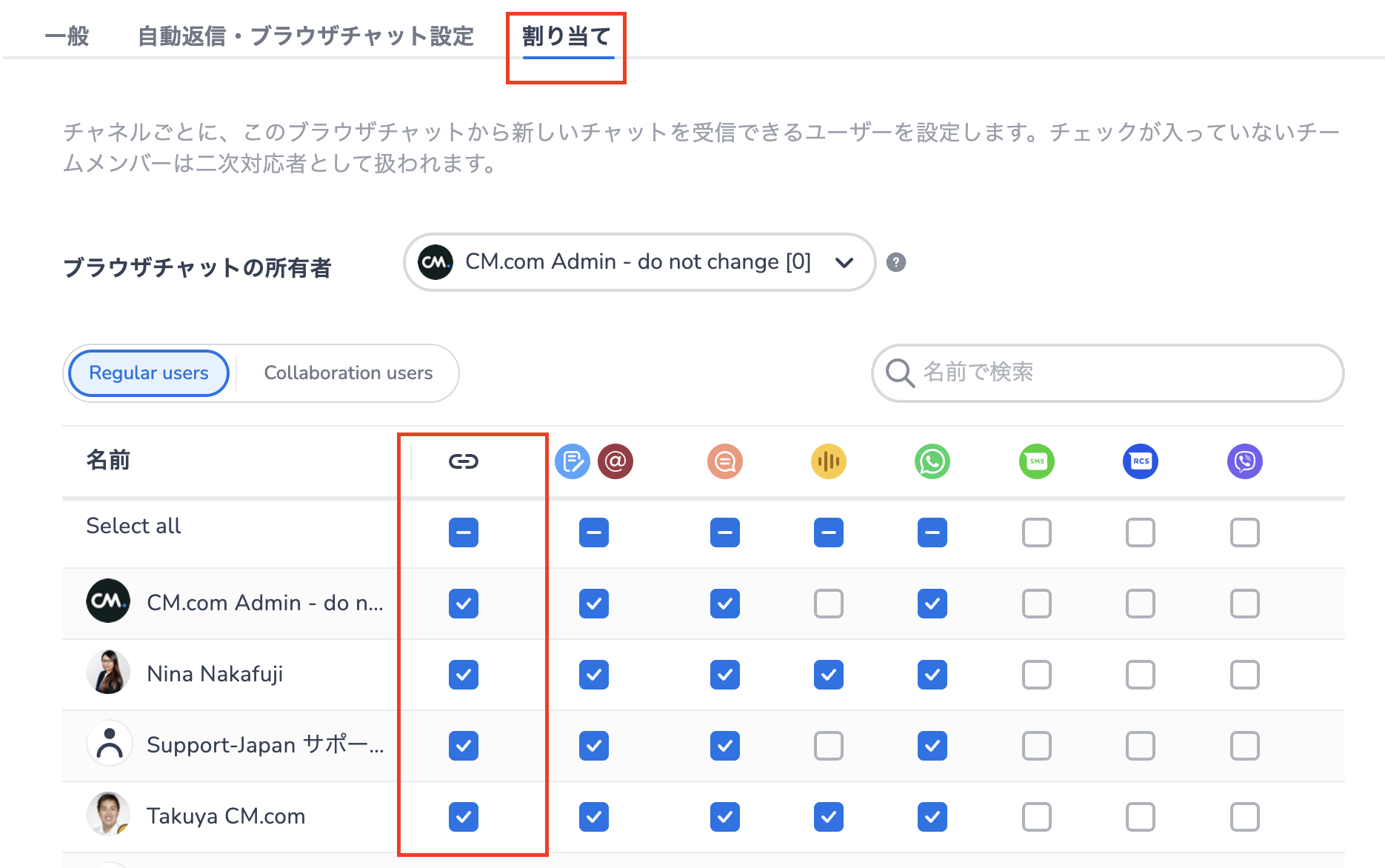Click the Support-Japan user avatar icon

110,743
